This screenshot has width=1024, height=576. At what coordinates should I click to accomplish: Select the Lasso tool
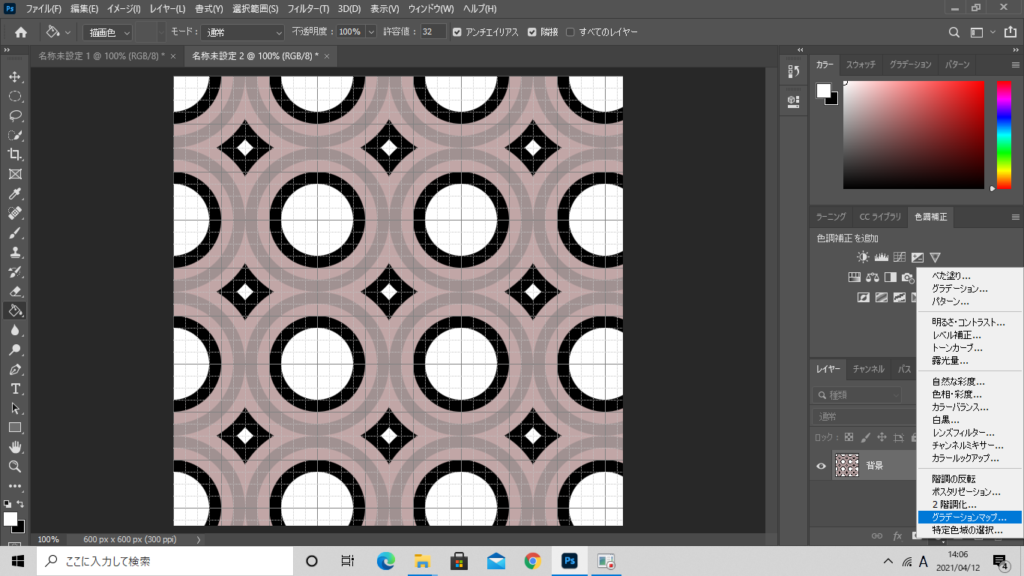point(15,116)
